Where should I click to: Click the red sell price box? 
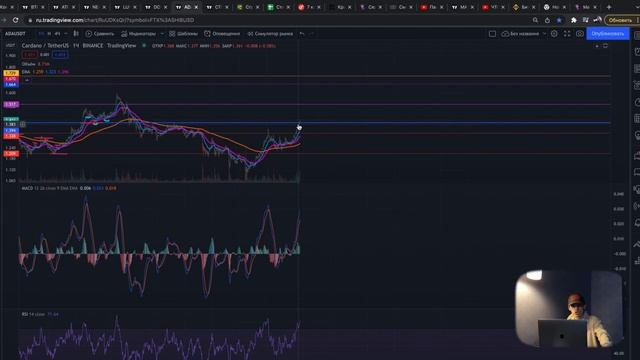(29, 55)
